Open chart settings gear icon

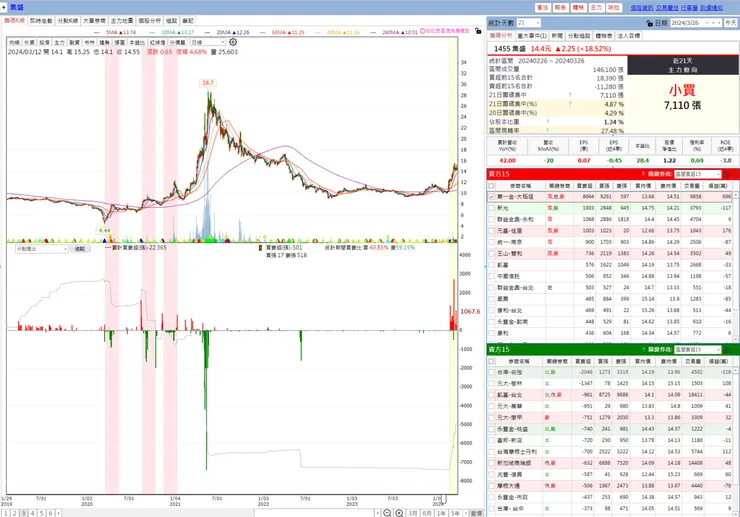click(233, 42)
